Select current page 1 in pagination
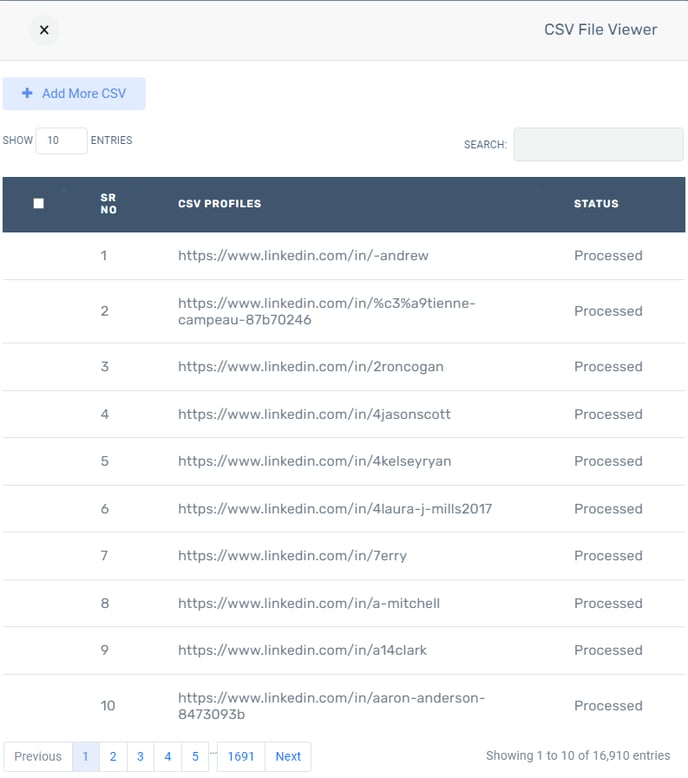The width and height of the screenshot is (688, 778). coord(86,756)
